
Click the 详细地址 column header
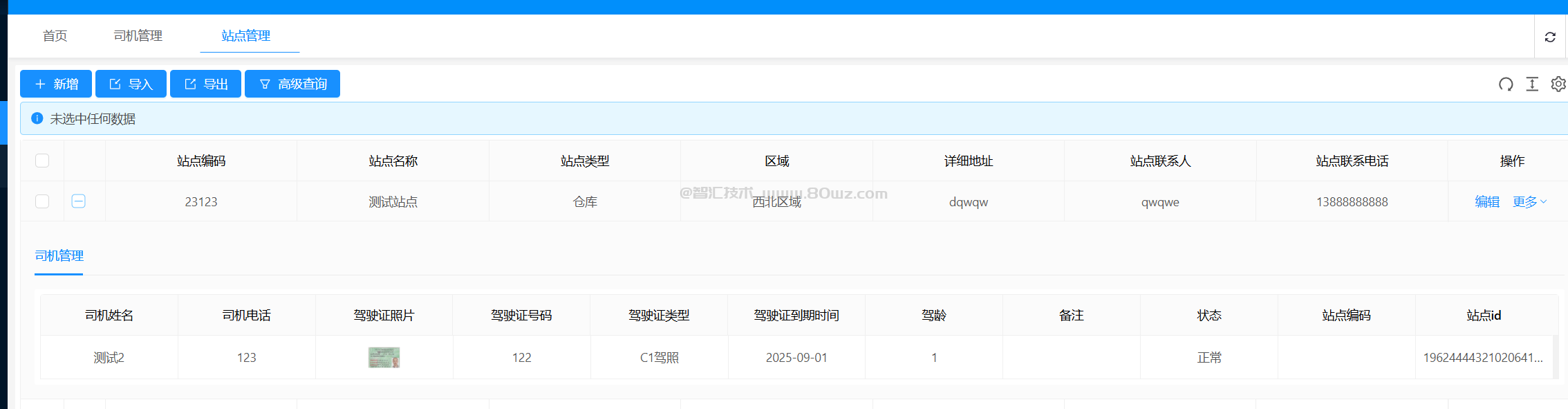coord(969,161)
